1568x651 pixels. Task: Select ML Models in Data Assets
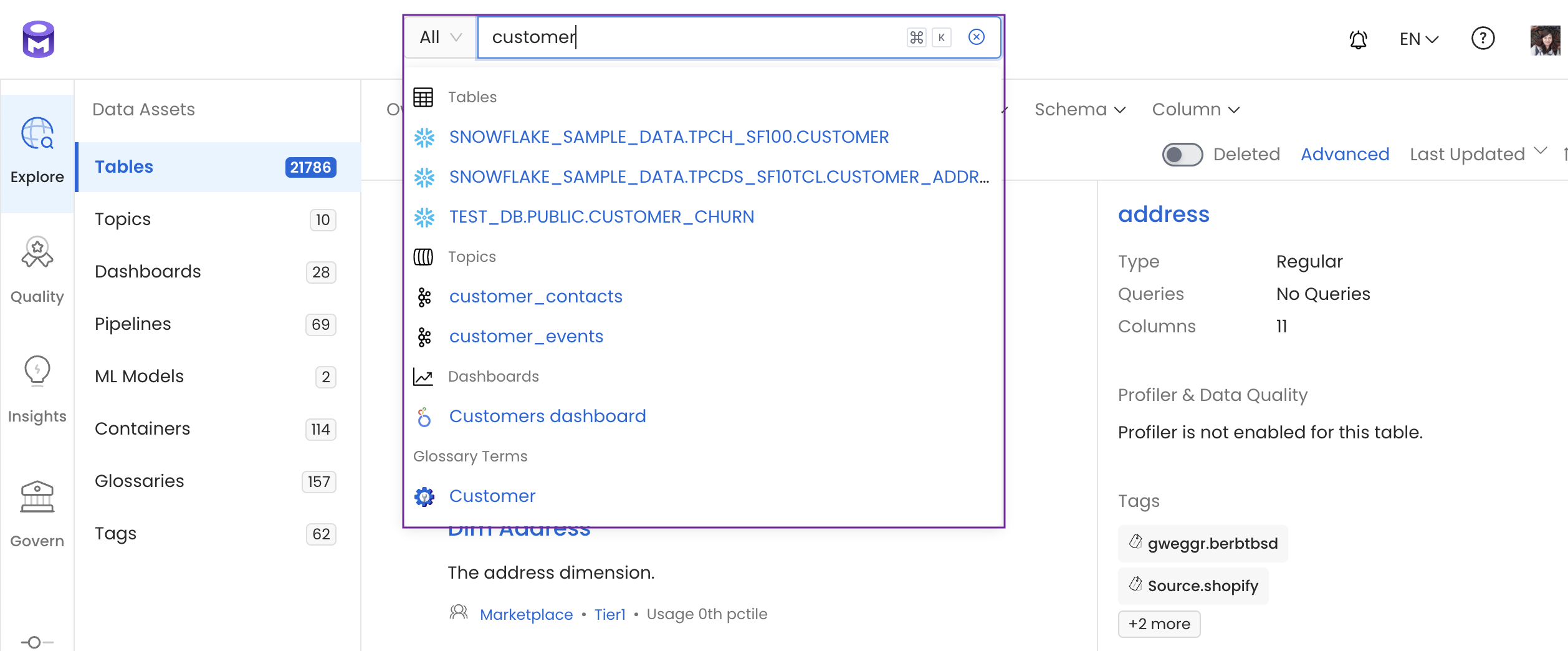[218, 377]
